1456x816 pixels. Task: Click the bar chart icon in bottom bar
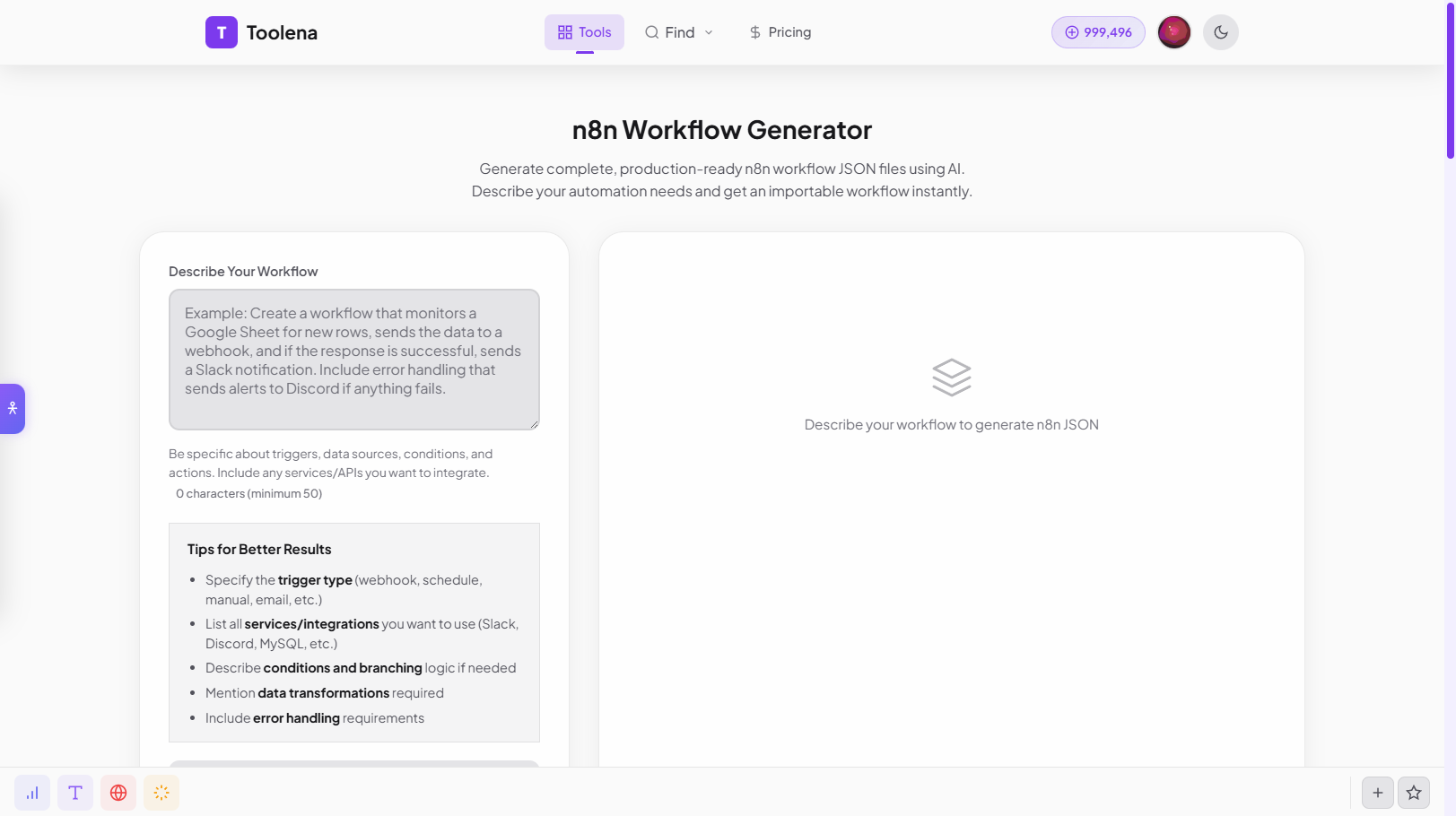tap(32, 793)
